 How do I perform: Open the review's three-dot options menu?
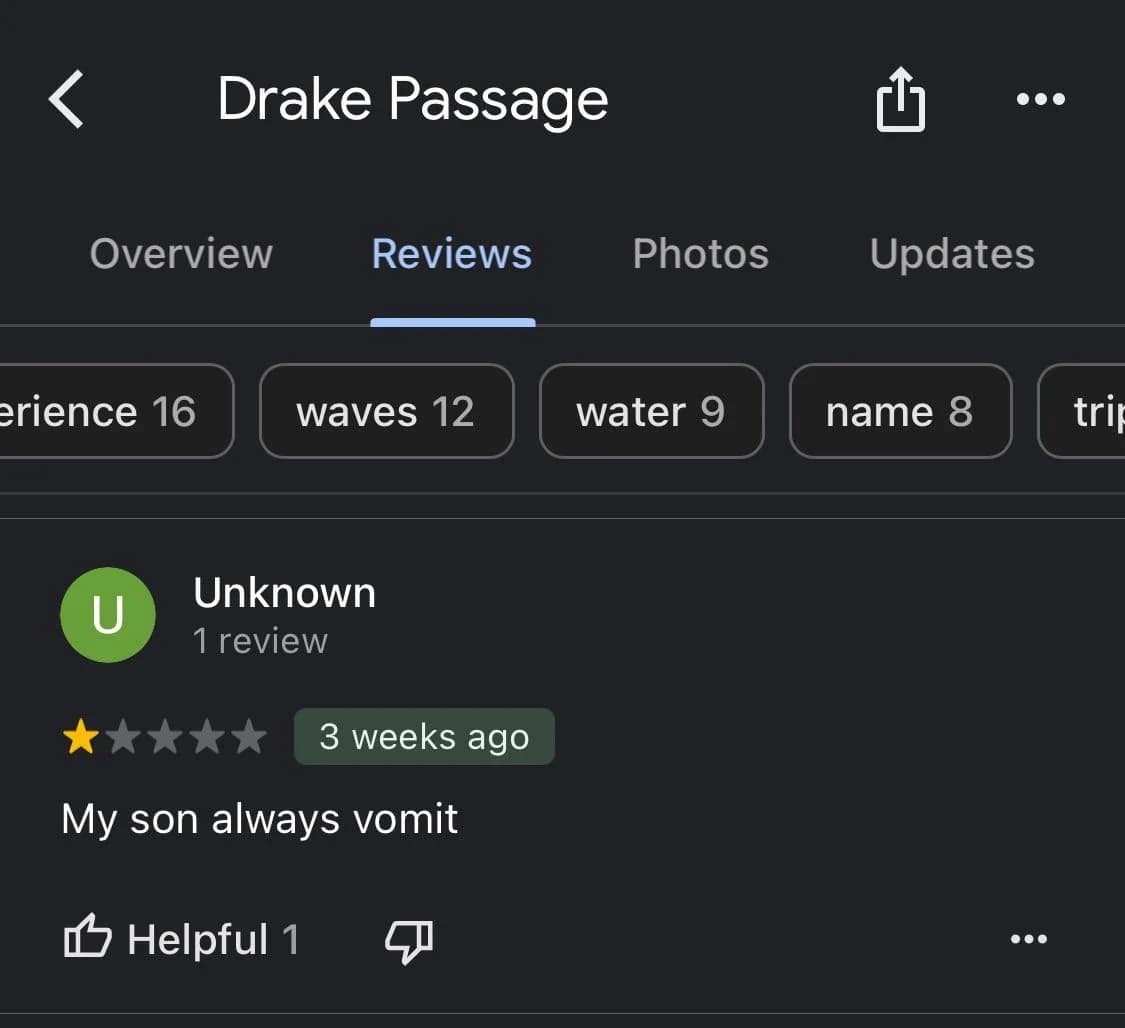click(x=1028, y=939)
